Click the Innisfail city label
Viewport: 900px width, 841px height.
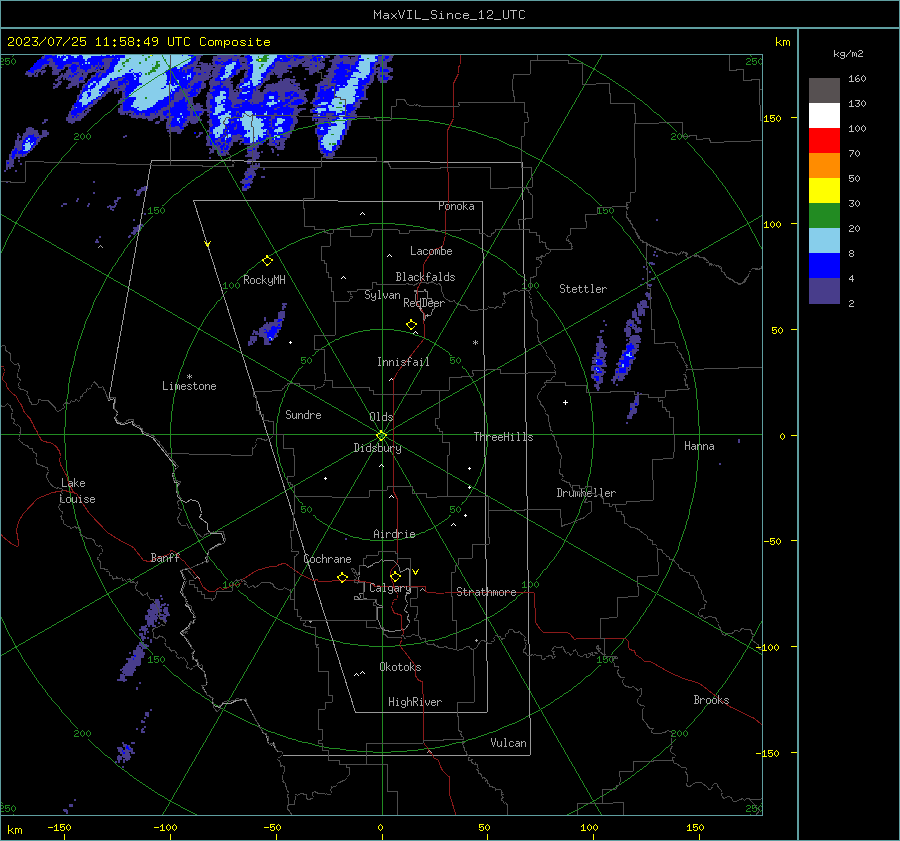[403, 362]
